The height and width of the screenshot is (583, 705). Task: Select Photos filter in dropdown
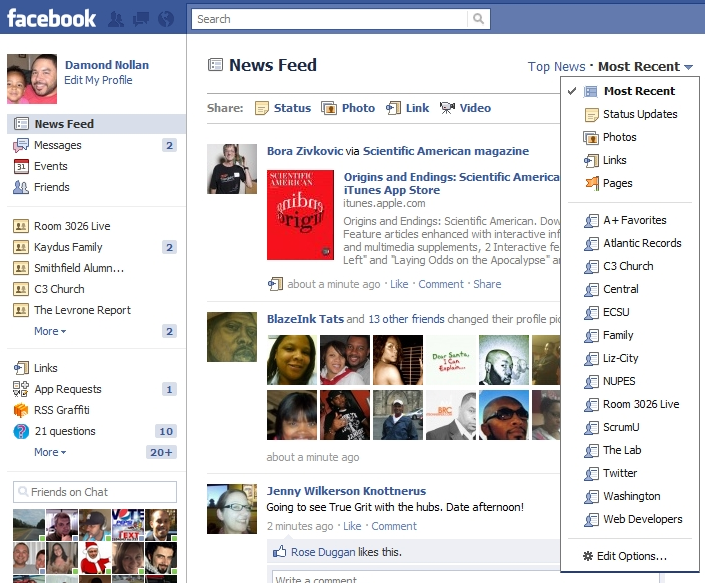tap(630, 137)
